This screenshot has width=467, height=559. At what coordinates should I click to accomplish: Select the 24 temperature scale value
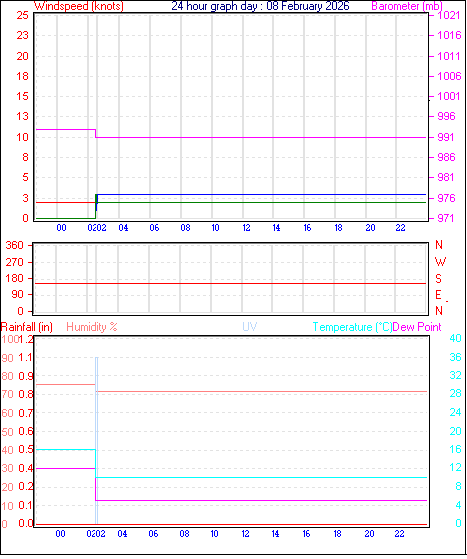click(455, 412)
